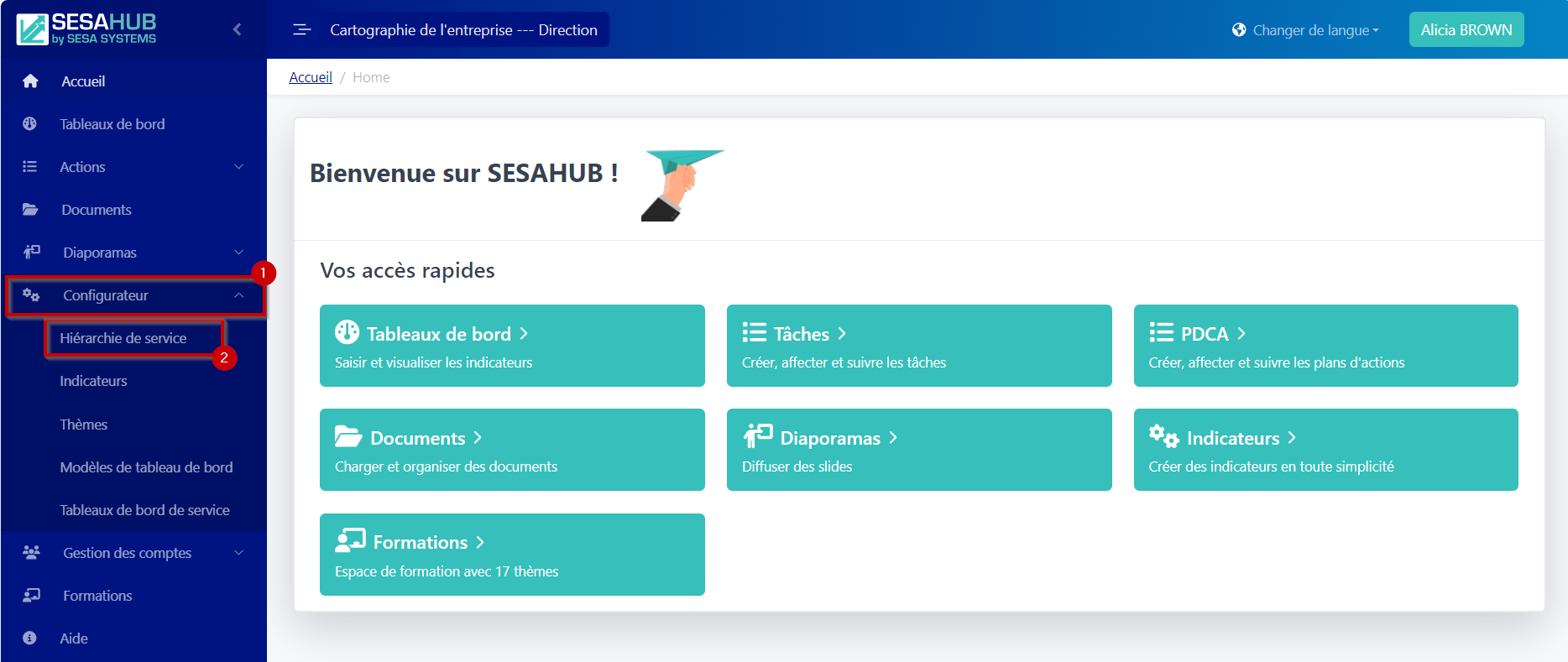This screenshot has width=1568, height=662.
Task: Click the Documents folder icon in sidebar
Action: tap(30, 210)
